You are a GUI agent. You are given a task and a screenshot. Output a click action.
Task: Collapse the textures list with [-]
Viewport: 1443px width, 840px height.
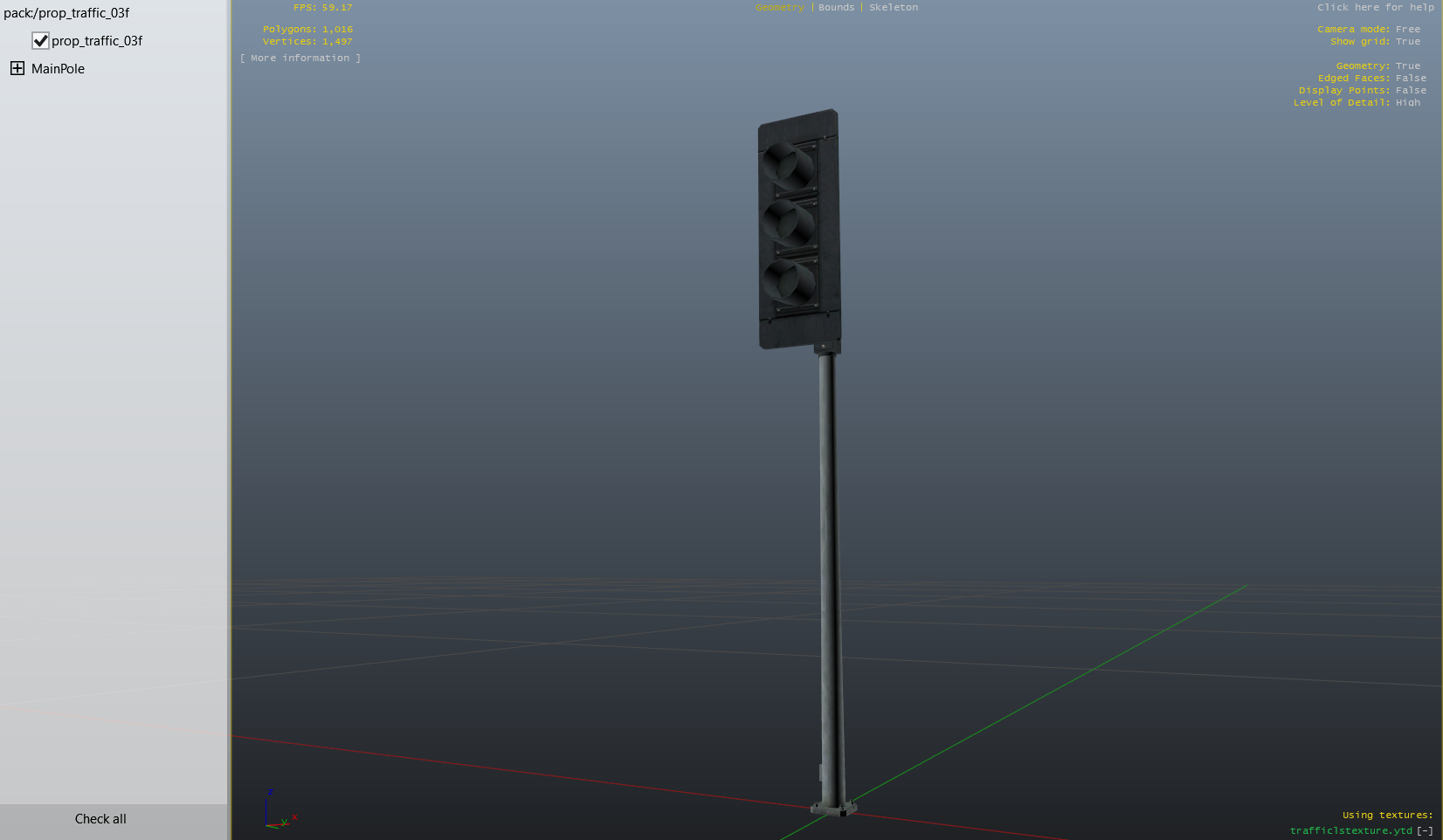1425,830
